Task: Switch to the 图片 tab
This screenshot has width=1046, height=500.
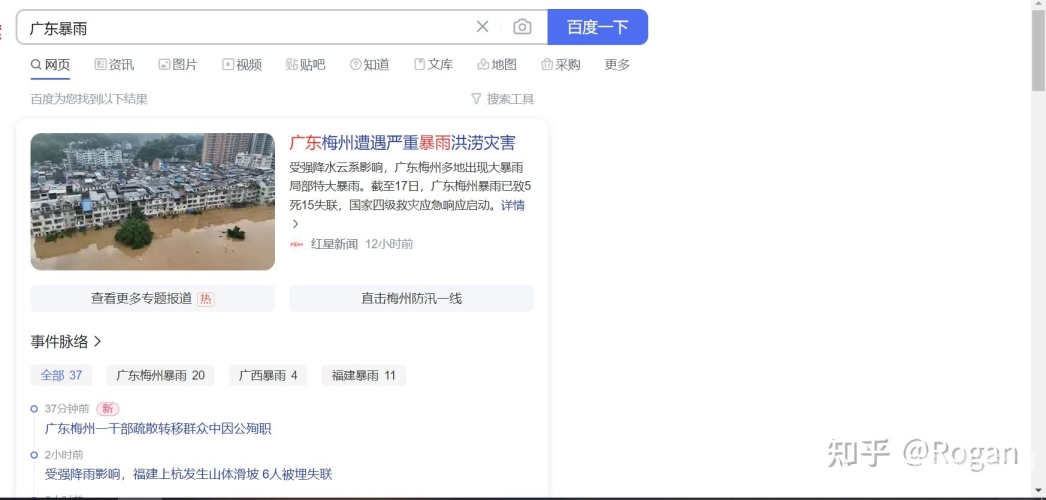Action: point(178,65)
